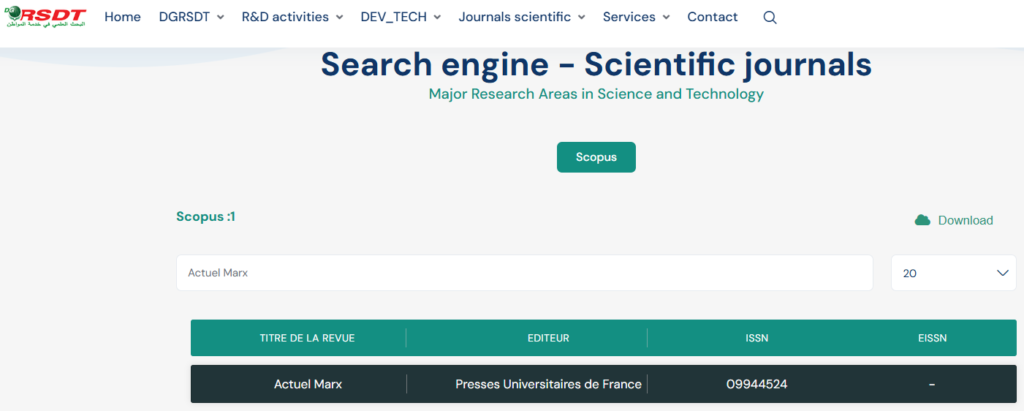The image size is (1024, 411).
Task: Click the Scopus button
Action: point(596,157)
